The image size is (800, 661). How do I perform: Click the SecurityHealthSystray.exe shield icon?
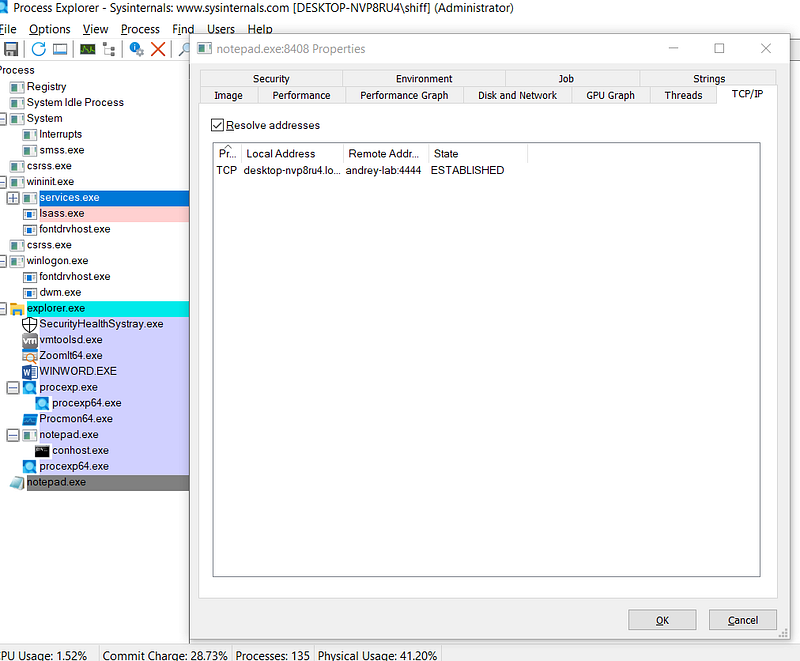pyautogui.click(x=30, y=324)
